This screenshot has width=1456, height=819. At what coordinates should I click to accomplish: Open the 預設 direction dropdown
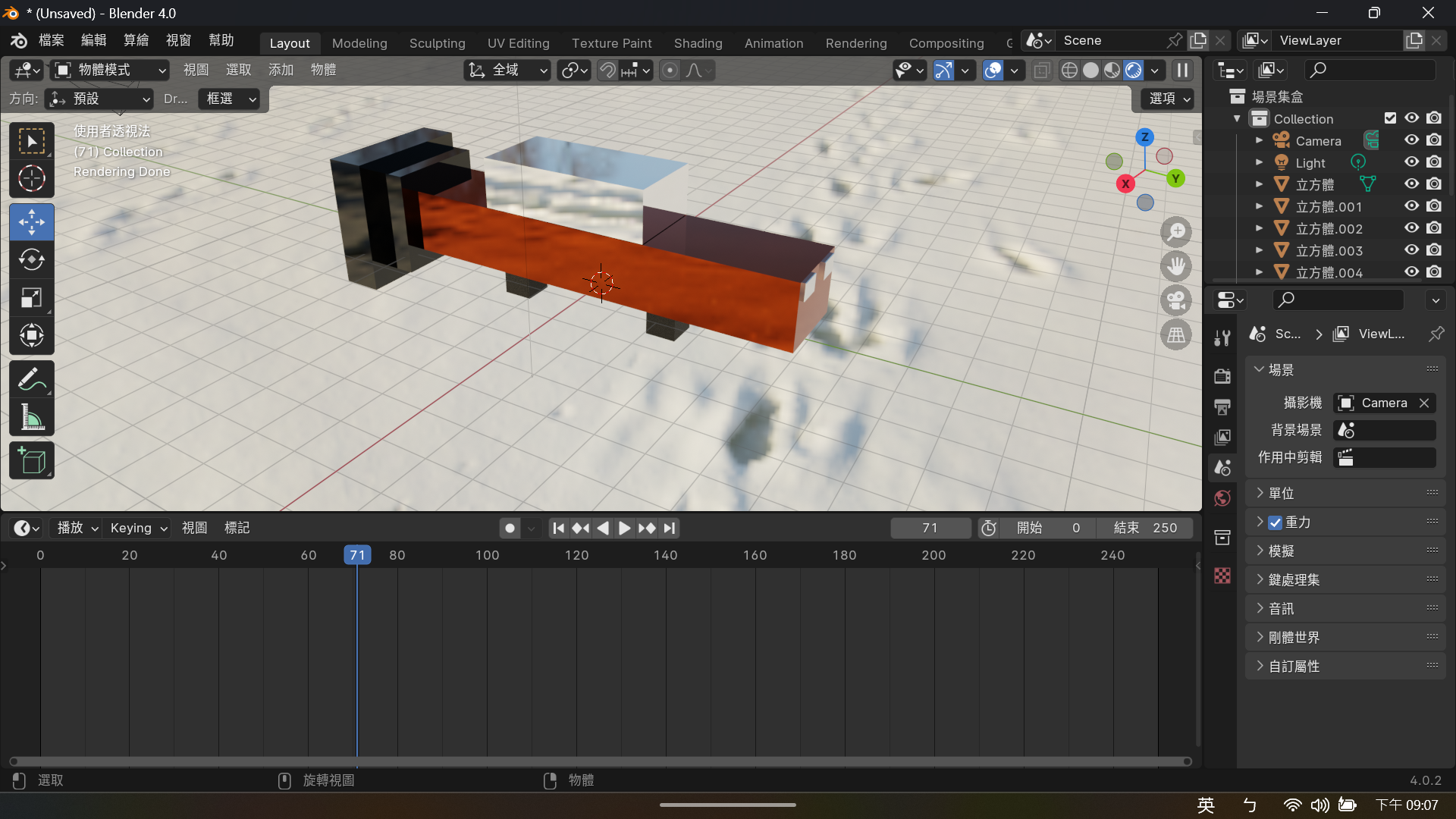click(x=99, y=99)
